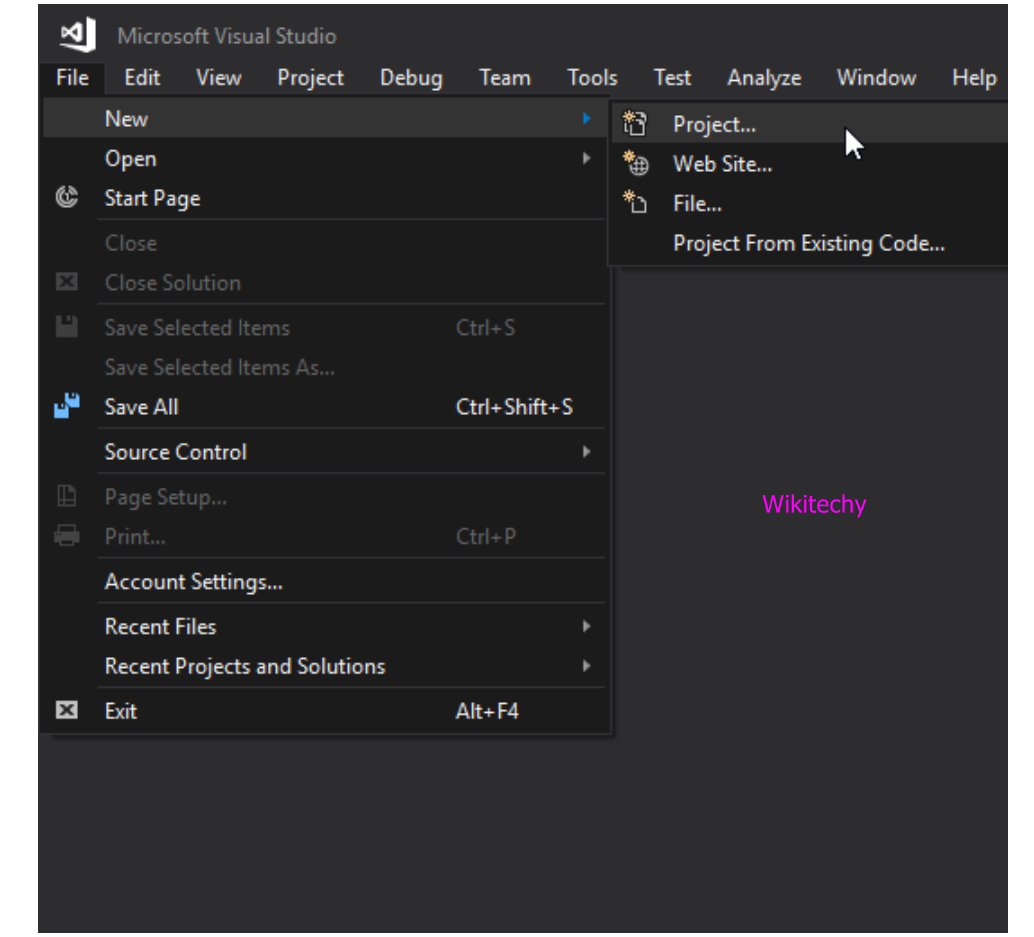Open the Analyze menu
The image size is (1034, 937).
[x=764, y=78]
